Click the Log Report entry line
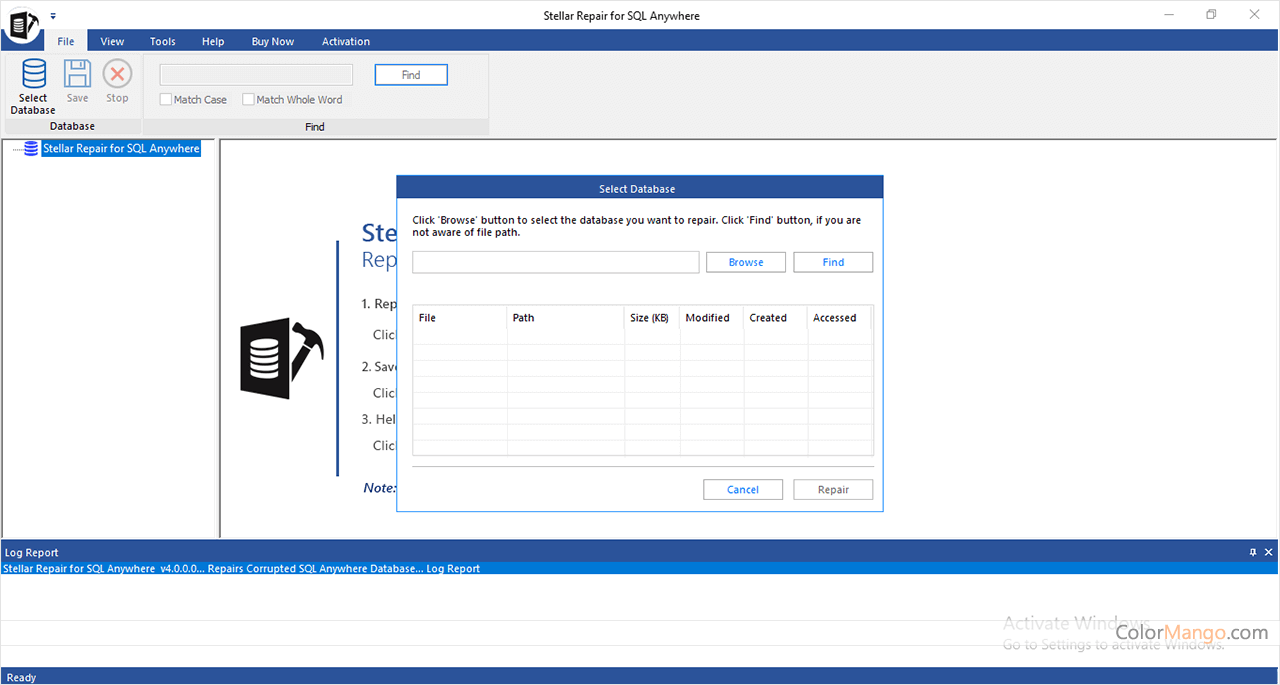 tap(640, 568)
